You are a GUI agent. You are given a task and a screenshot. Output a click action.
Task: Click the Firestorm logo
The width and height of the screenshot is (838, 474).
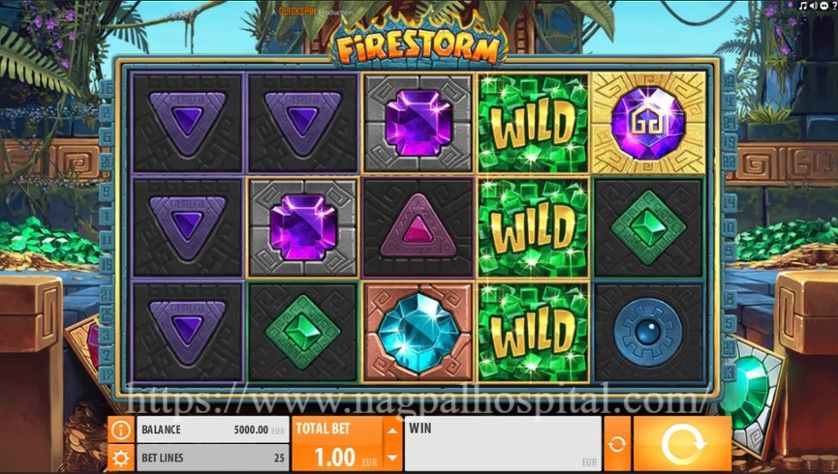point(418,45)
